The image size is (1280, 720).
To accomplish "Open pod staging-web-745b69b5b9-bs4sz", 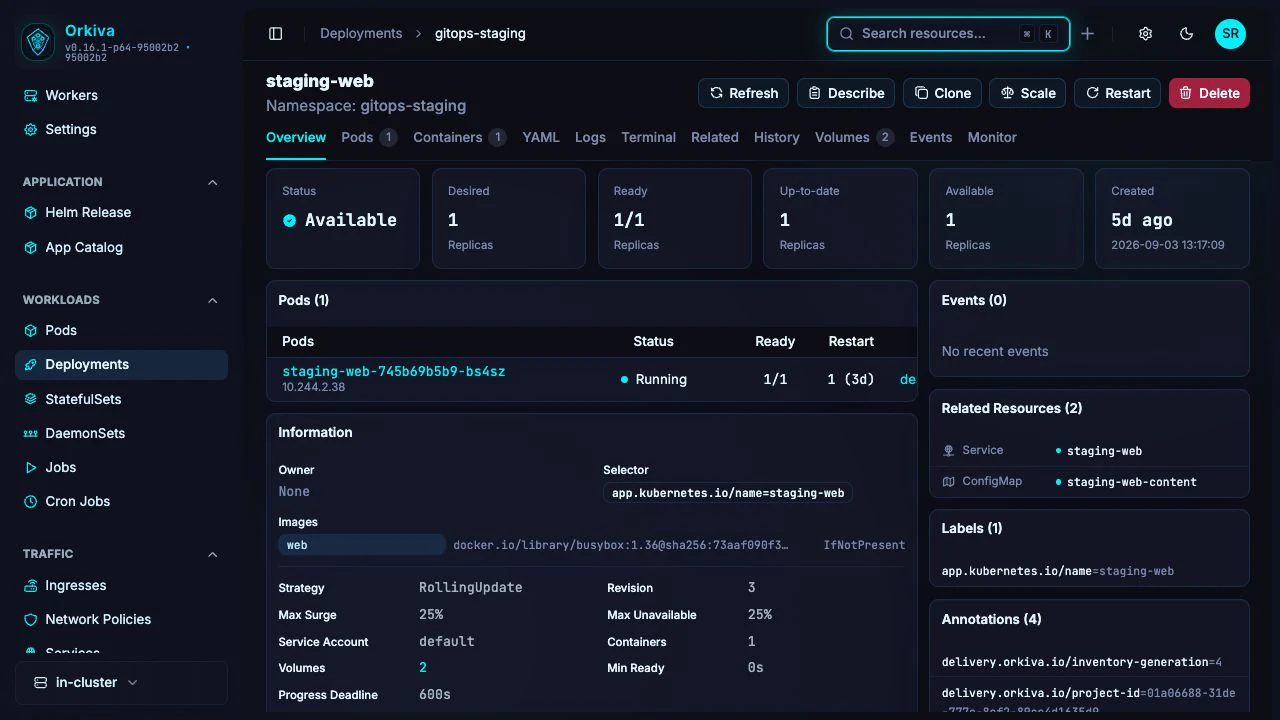I will 393,371.
